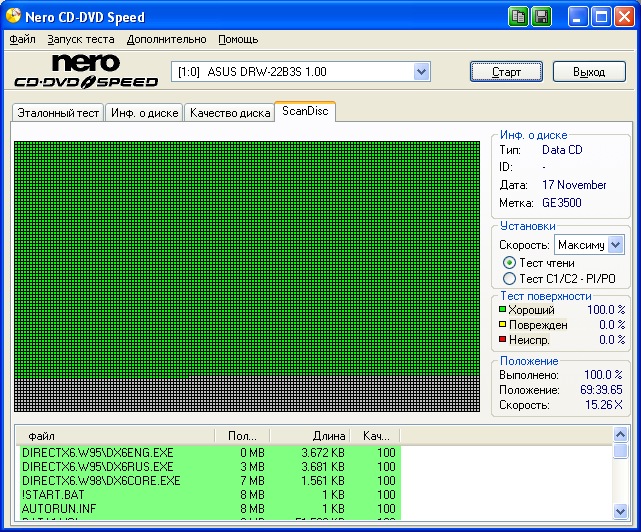Click the Nero disc icon in title bar
Viewport: 641px width, 532px height.
tap(13, 16)
